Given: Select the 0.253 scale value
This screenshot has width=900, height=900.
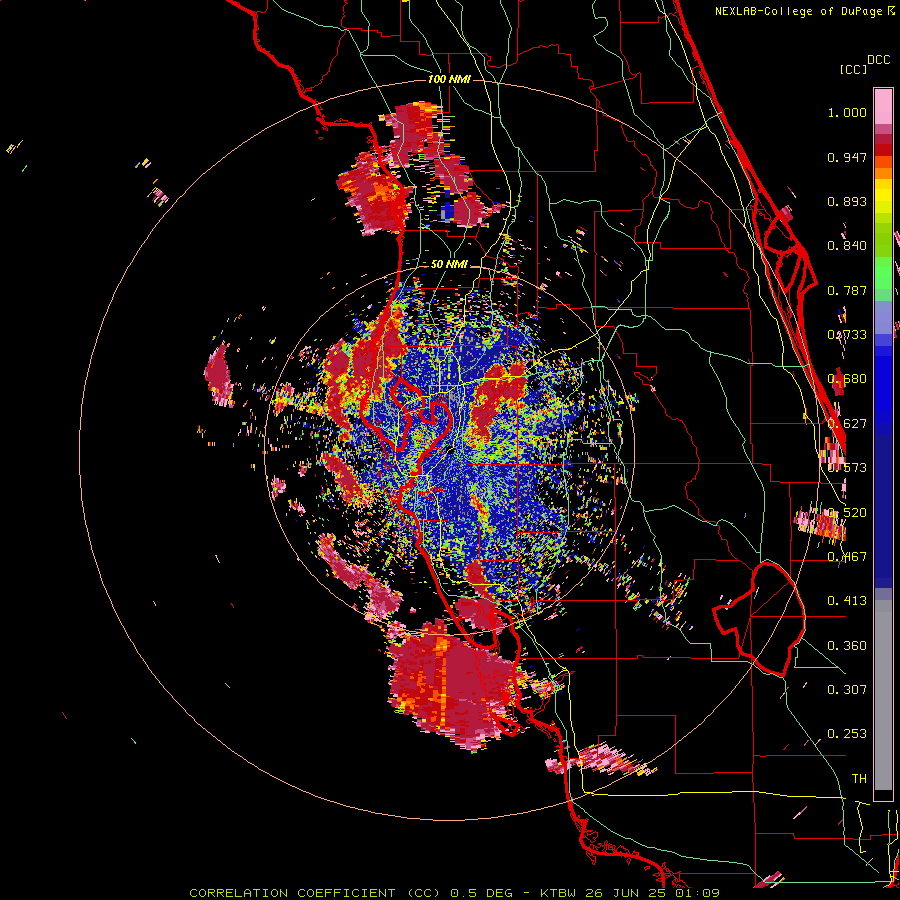Looking at the screenshot, I should (x=847, y=734).
